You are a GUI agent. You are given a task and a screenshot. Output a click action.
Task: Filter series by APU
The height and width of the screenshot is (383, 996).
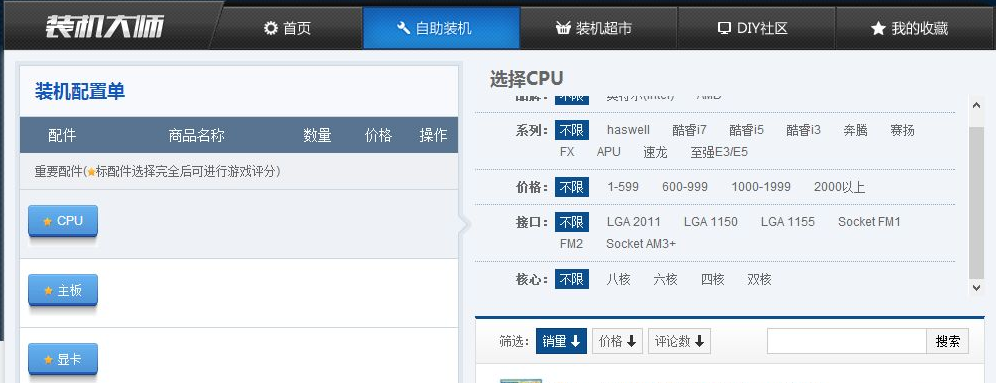pyautogui.click(x=609, y=152)
